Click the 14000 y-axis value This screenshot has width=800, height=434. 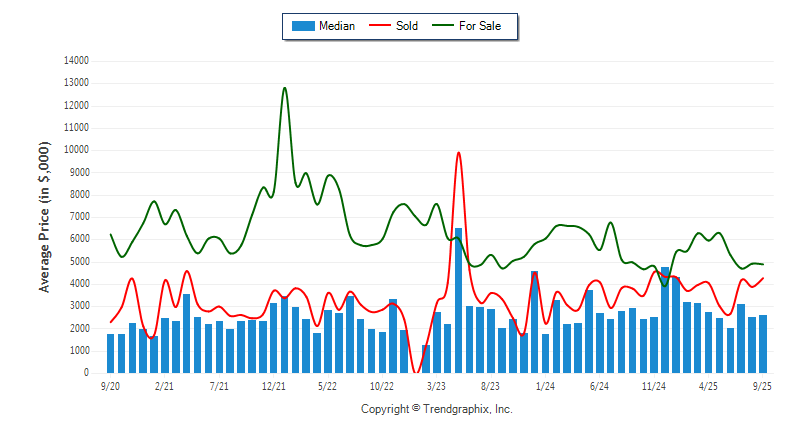coord(75,60)
